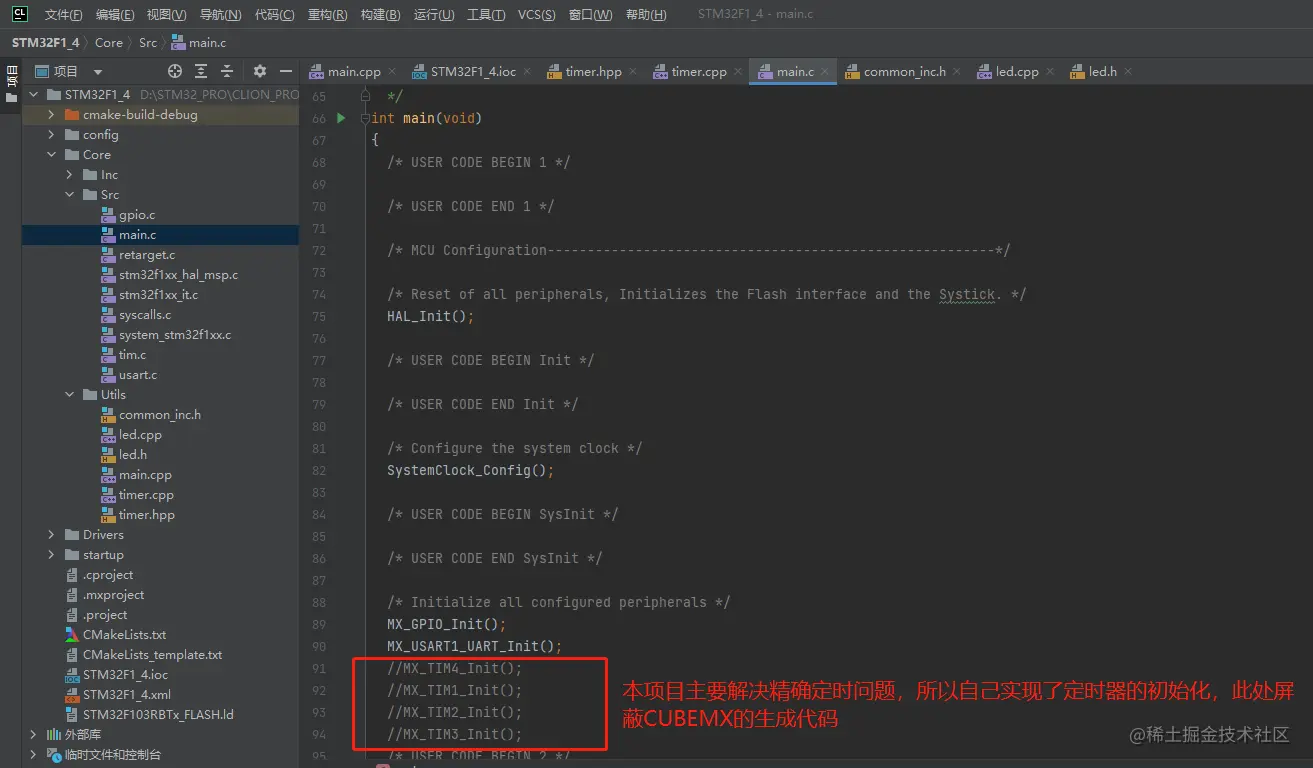Close the common_inc.h editor tab
Image resolution: width=1313 pixels, height=768 pixels.
tap(956, 72)
